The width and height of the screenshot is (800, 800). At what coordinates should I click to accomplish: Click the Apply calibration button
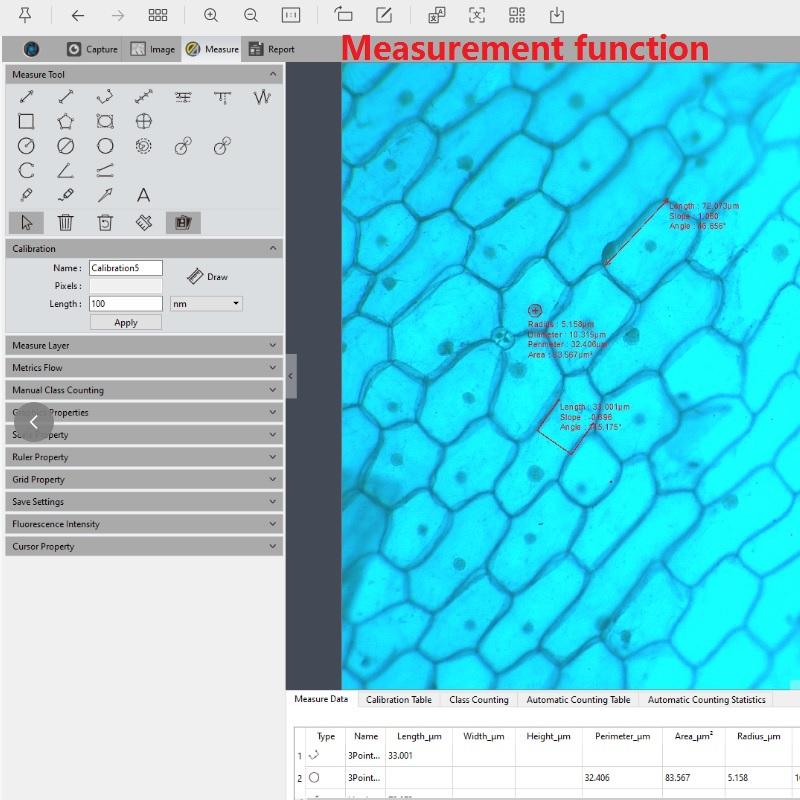tap(126, 322)
